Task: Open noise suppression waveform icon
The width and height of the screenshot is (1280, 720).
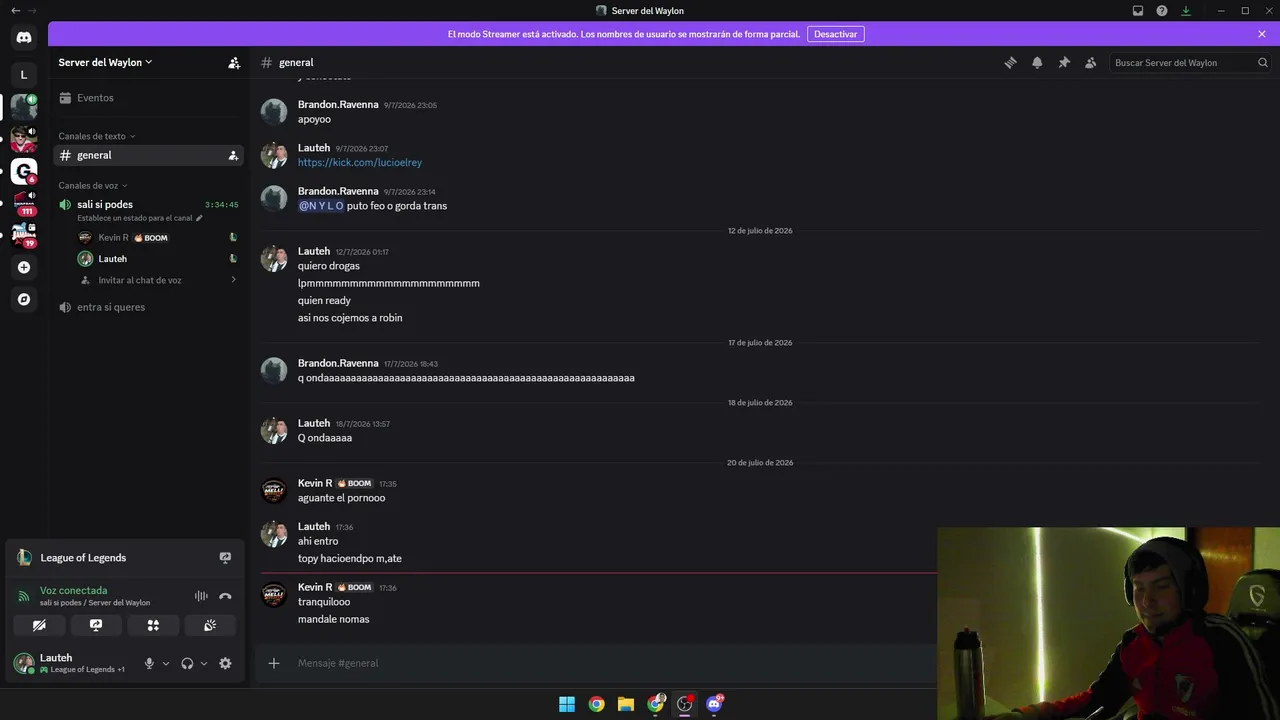Action: 201,596
